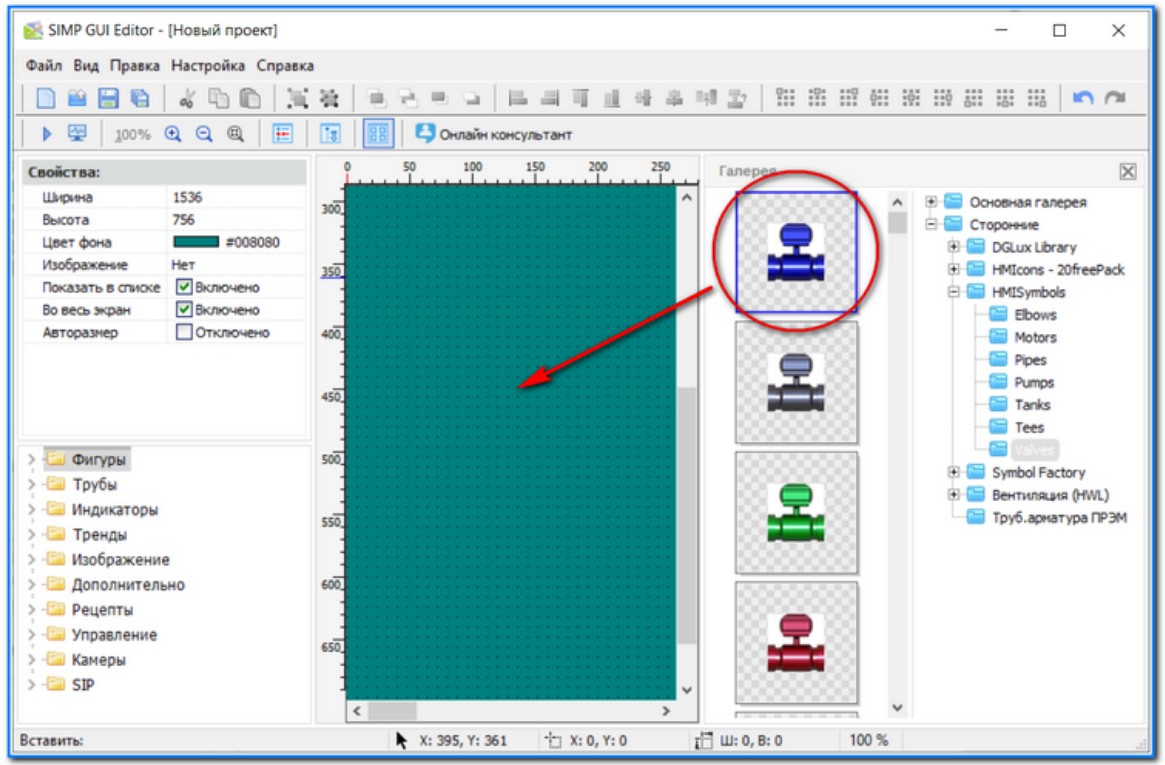Open the Справка menu

pos(285,65)
